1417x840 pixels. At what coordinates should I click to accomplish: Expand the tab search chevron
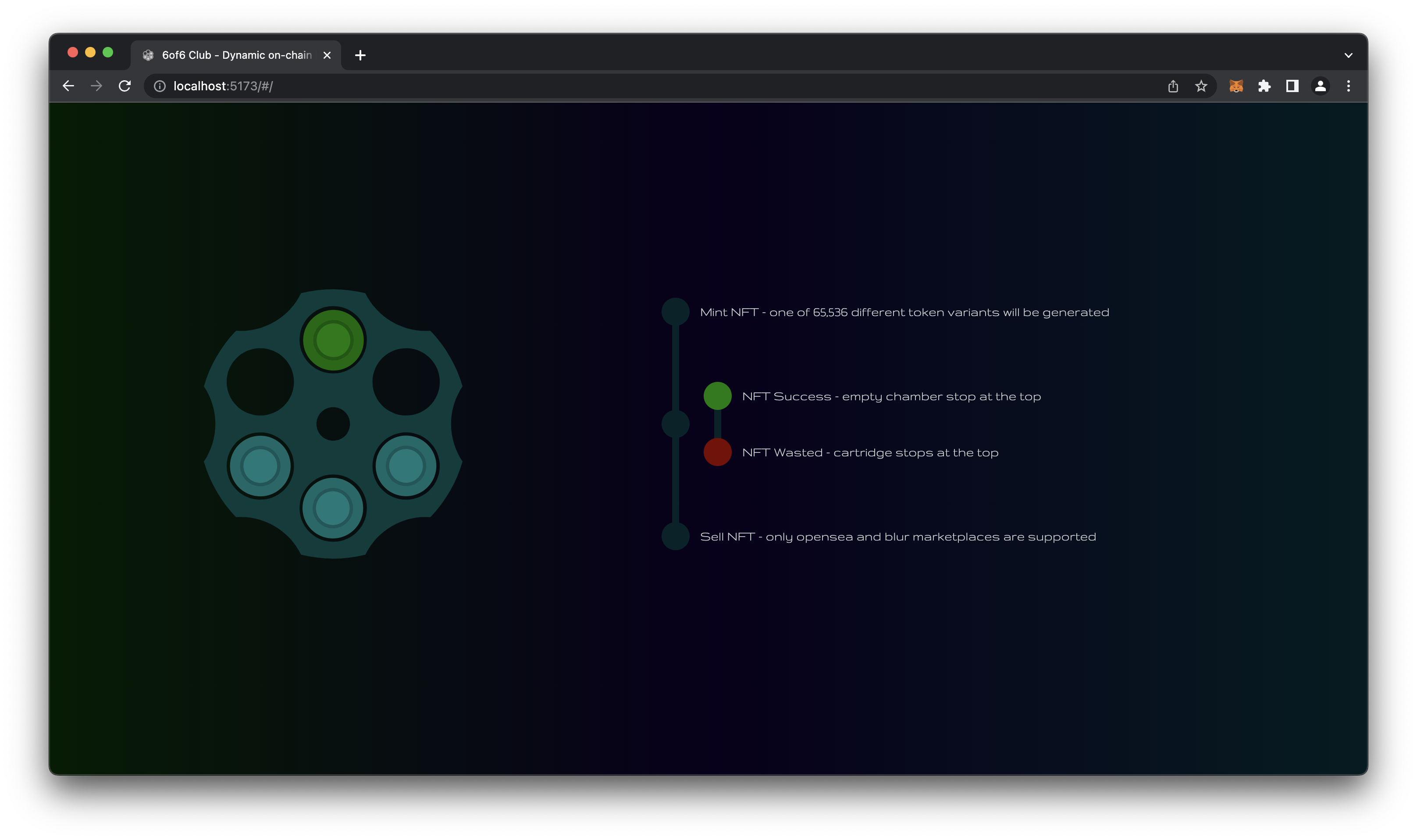click(1348, 56)
